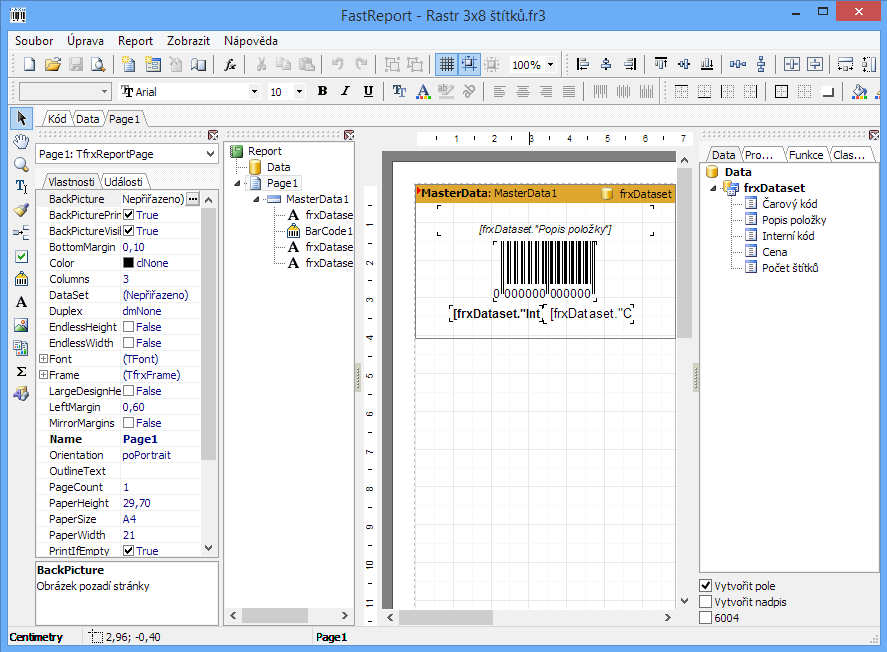Viewport: 887px width, 652px height.
Task: Expand the Font property
Action: pyautogui.click(x=42, y=359)
